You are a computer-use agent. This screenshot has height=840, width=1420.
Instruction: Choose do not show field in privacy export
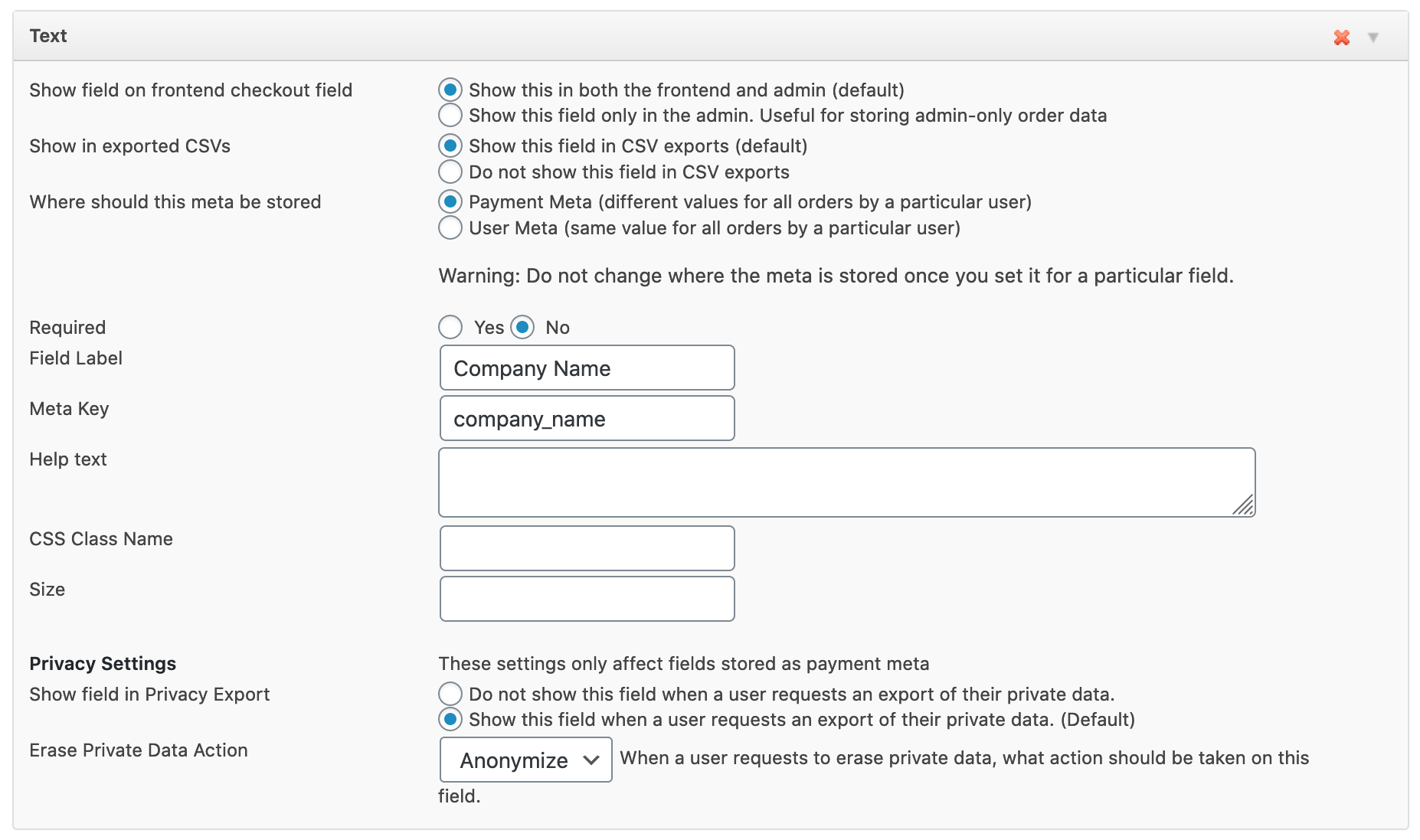point(450,694)
